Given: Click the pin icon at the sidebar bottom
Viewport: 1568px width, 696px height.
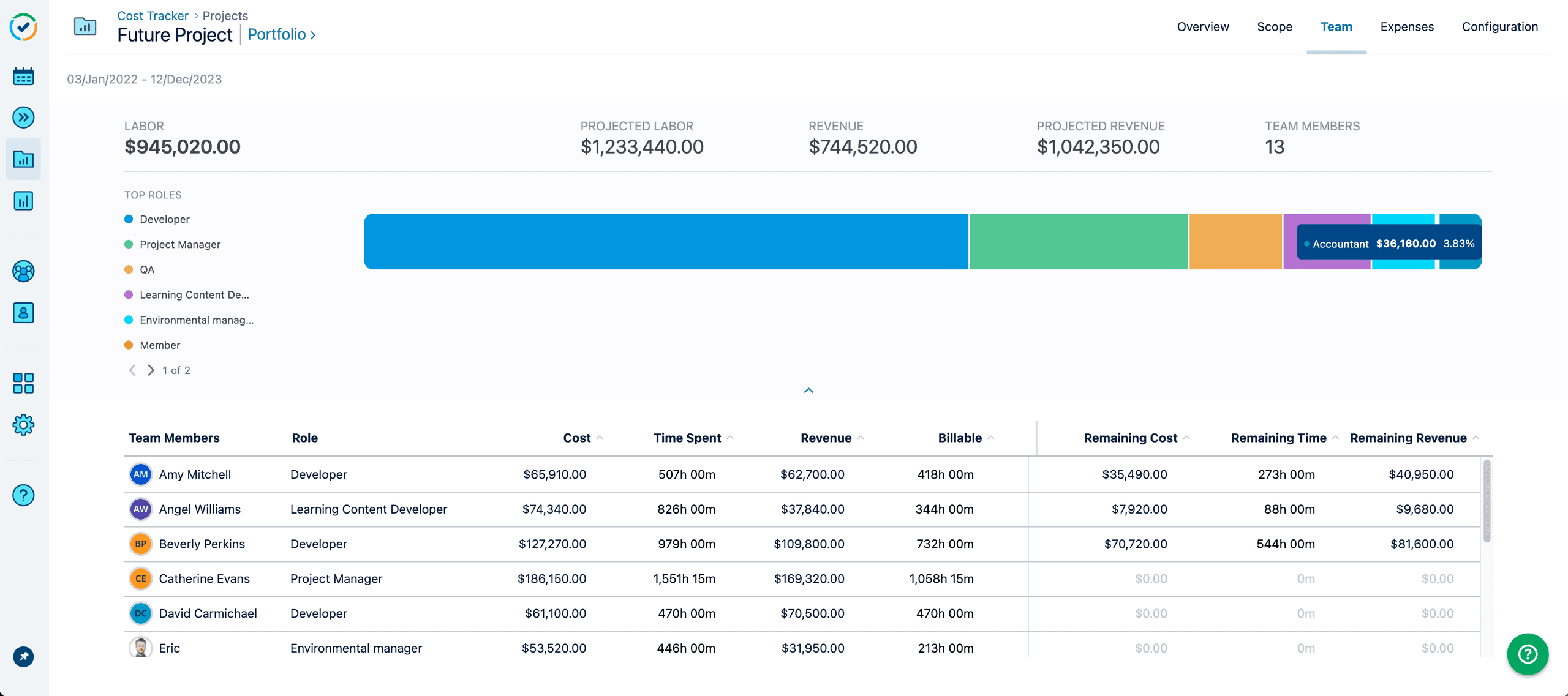Looking at the screenshot, I should click(x=23, y=657).
